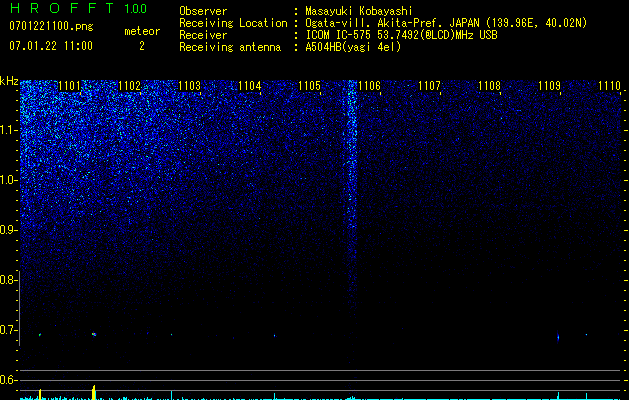The image size is (629, 400).
Task: Click the meteor count value 2
Action: [142, 46]
